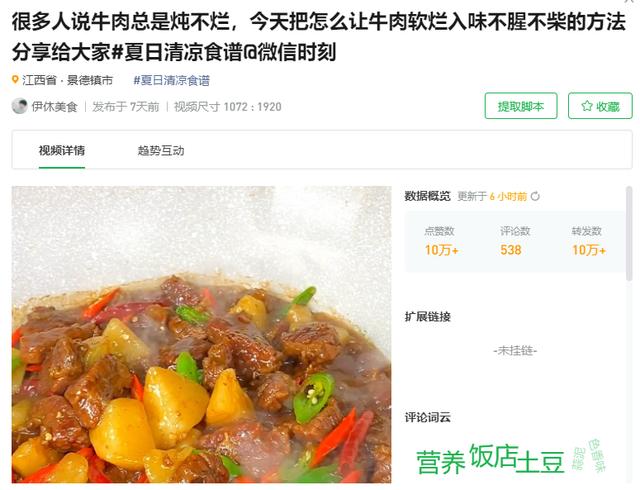Click 营养 in the comment word cloud

click(440, 462)
